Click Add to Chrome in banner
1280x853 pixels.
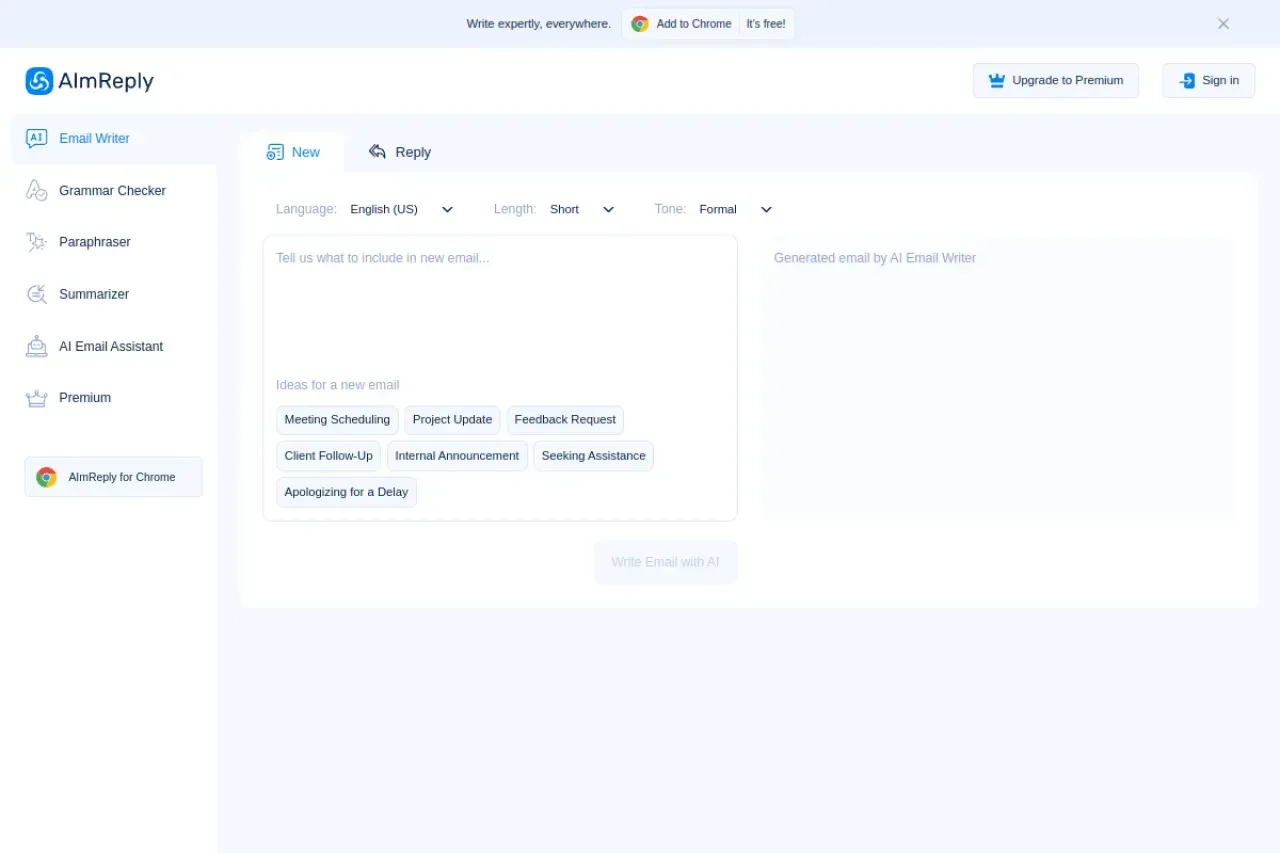coord(708,24)
